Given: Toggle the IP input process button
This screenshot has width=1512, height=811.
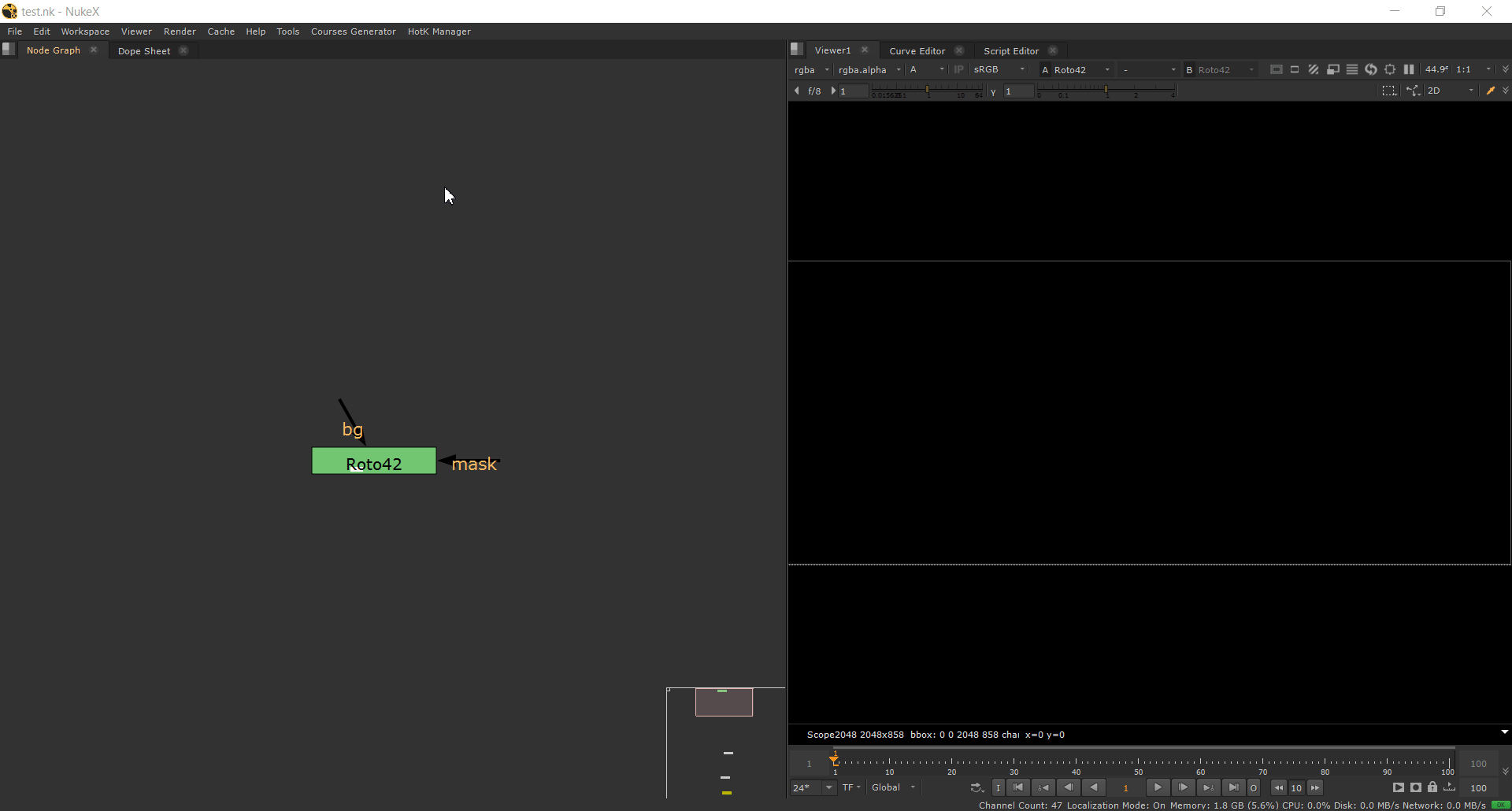Looking at the screenshot, I should pyautogui.click(x=959, y=69).
